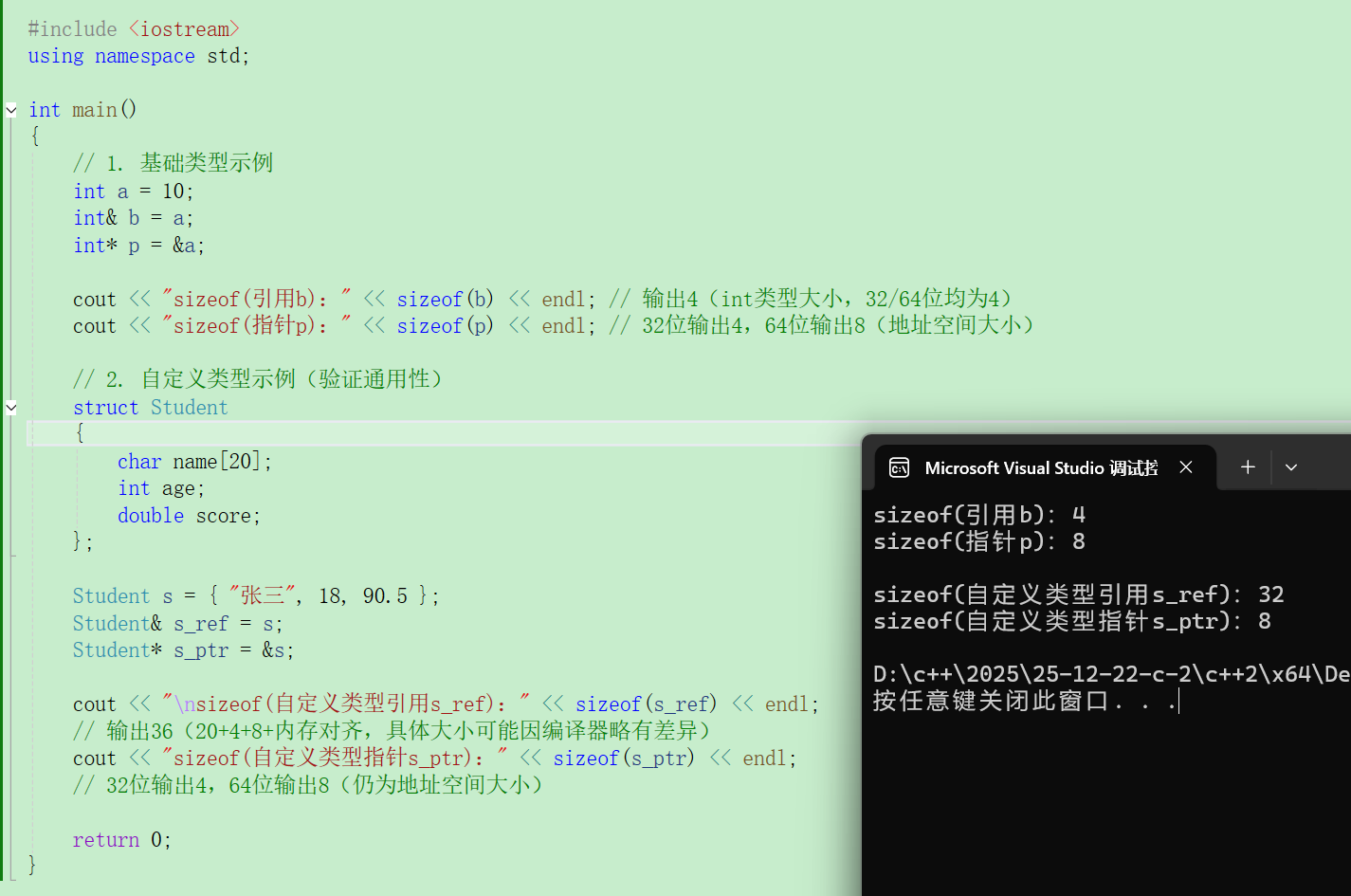Click comment '// 1. 基础类型示例'

173,163
